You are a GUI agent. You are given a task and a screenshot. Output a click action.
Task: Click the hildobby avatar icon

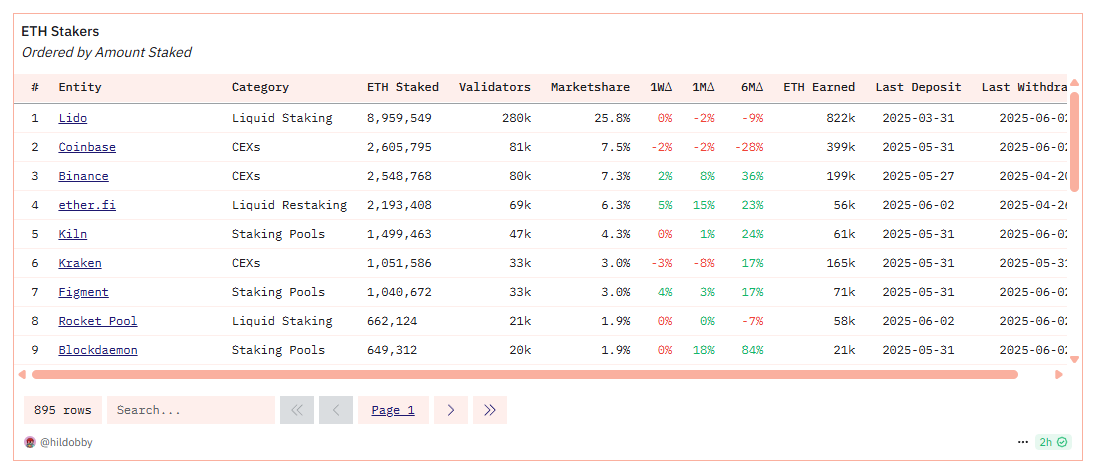(x=30, y=442)
